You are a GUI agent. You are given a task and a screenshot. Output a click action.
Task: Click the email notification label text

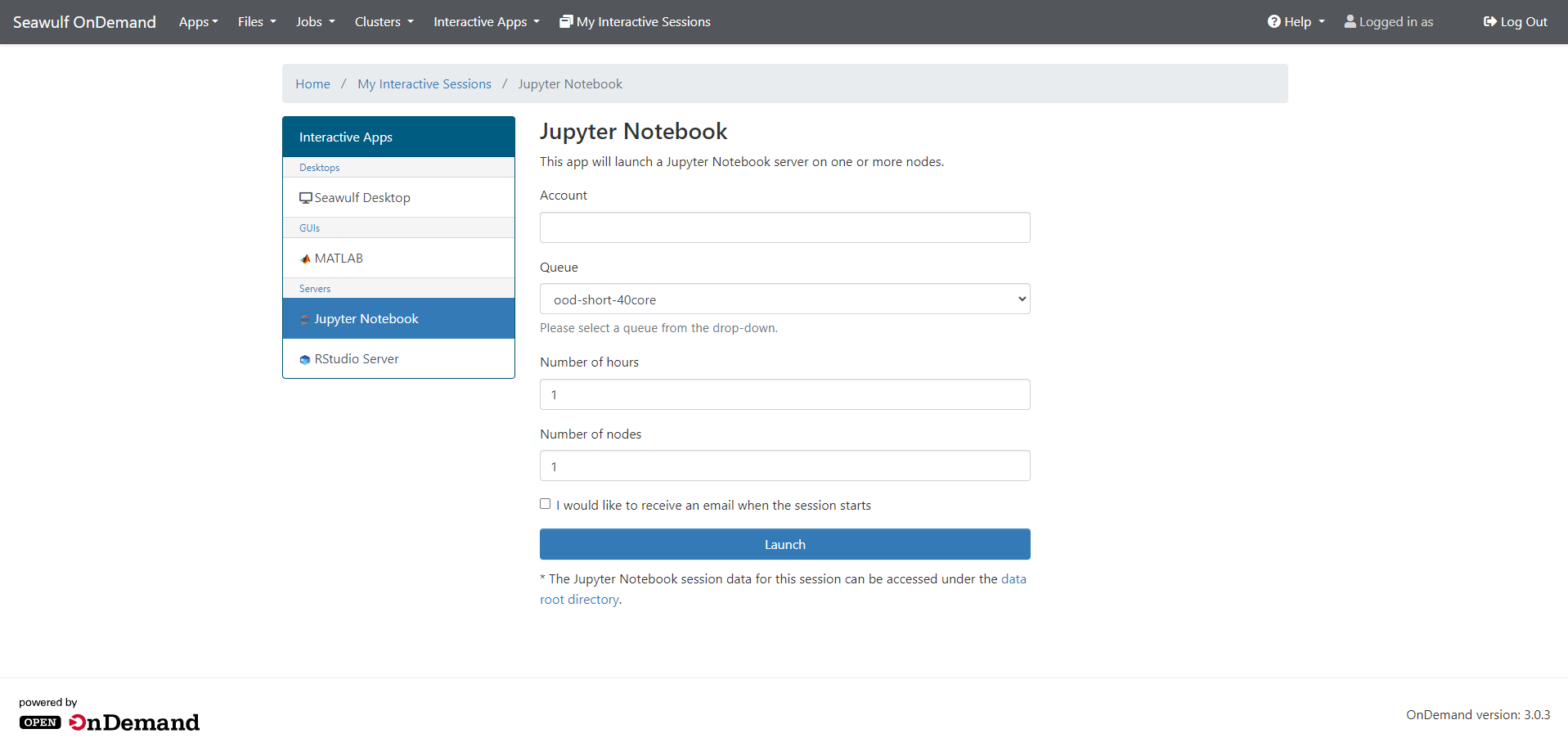[x=713, y=506]
